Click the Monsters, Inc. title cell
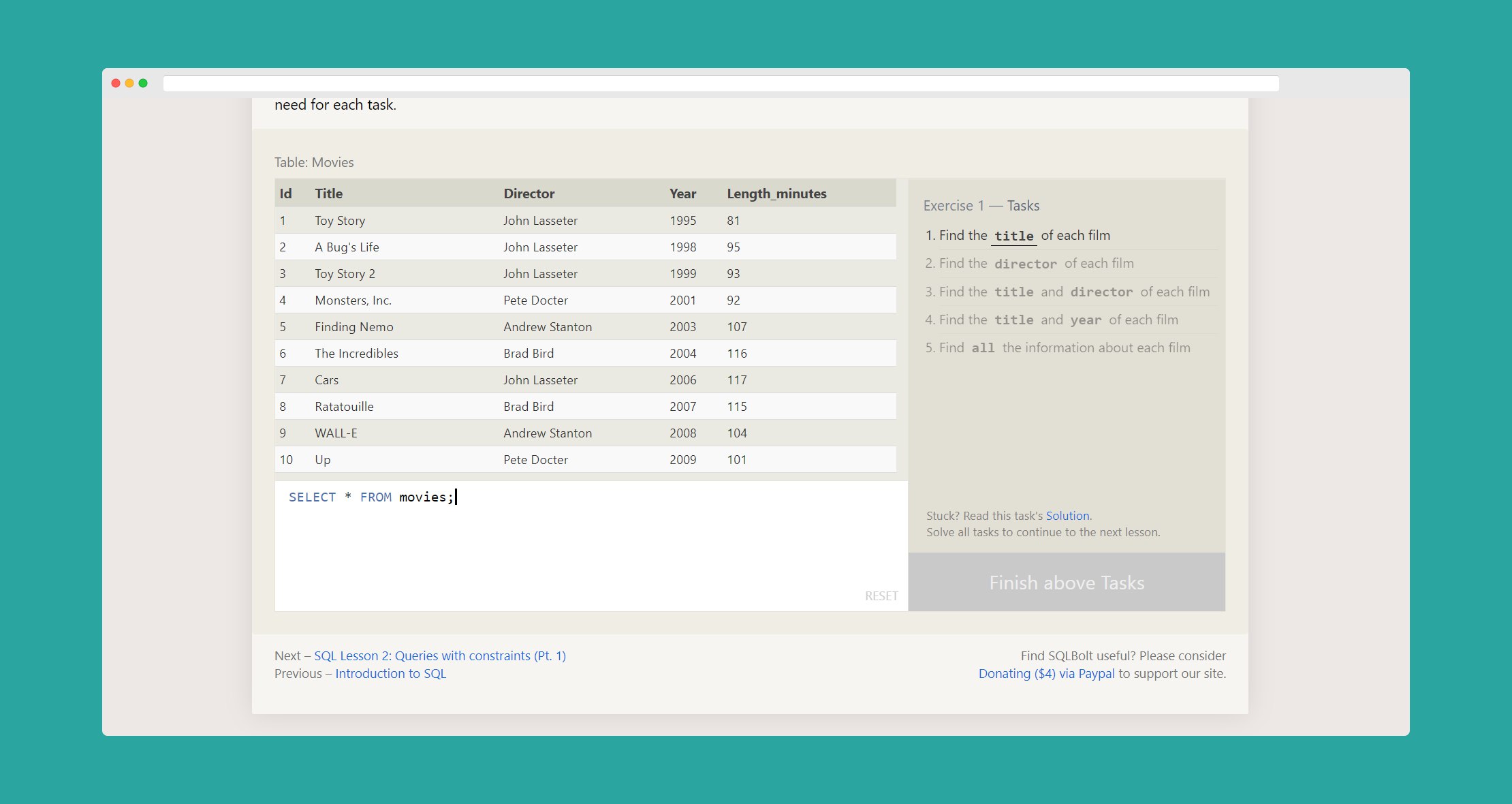This screenshot has height=804, width=1512. coord(353,300)
